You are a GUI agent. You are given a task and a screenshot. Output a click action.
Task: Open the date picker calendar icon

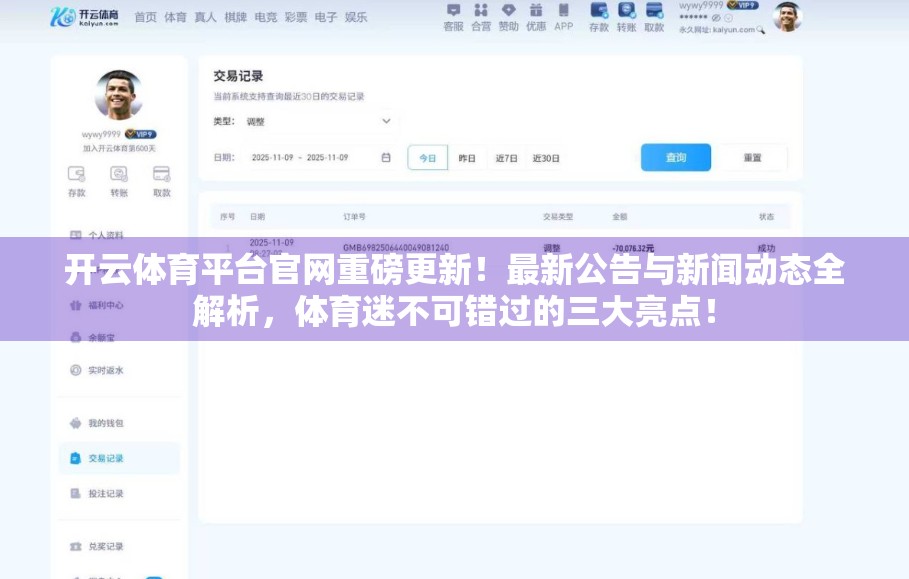[387, 156]
